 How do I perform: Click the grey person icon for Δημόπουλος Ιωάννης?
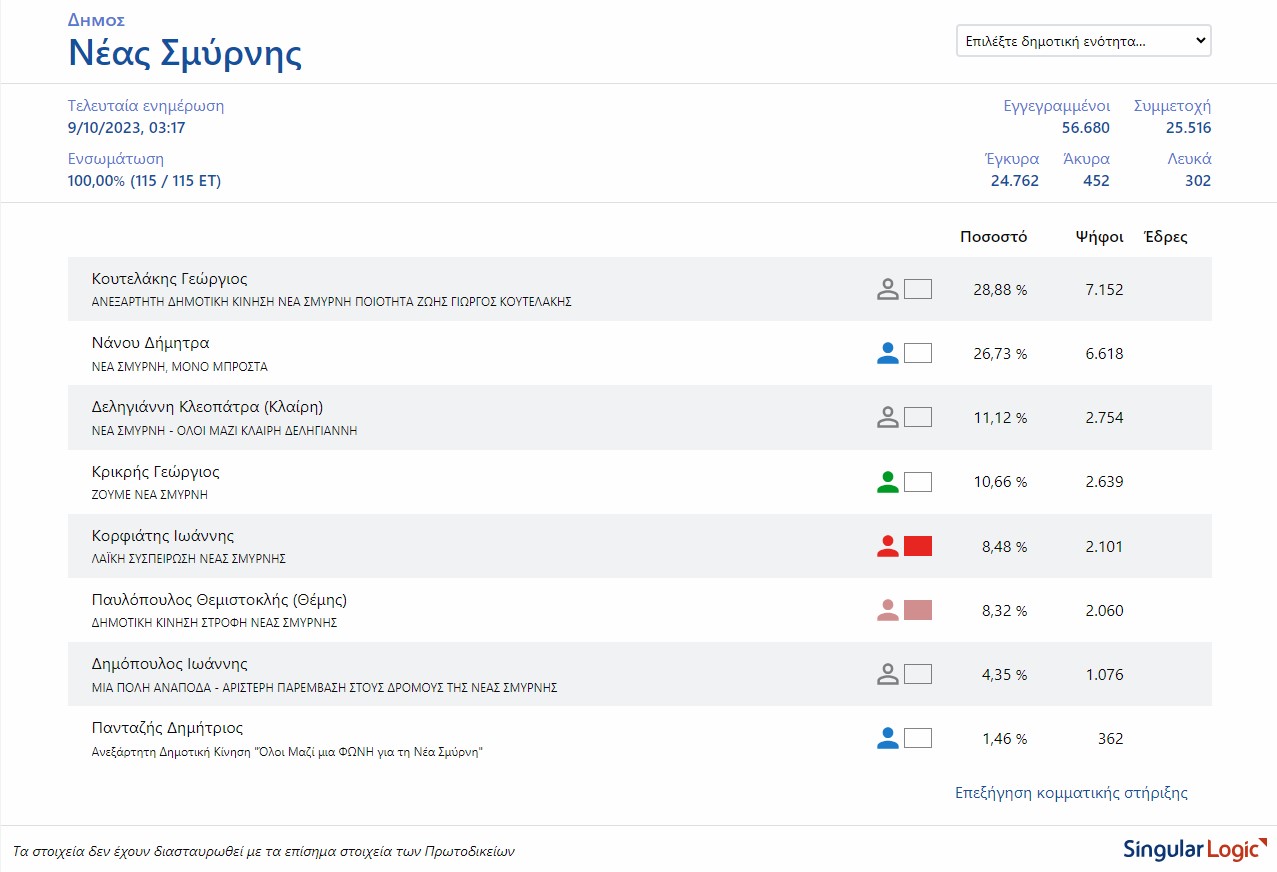pos(887,674)
